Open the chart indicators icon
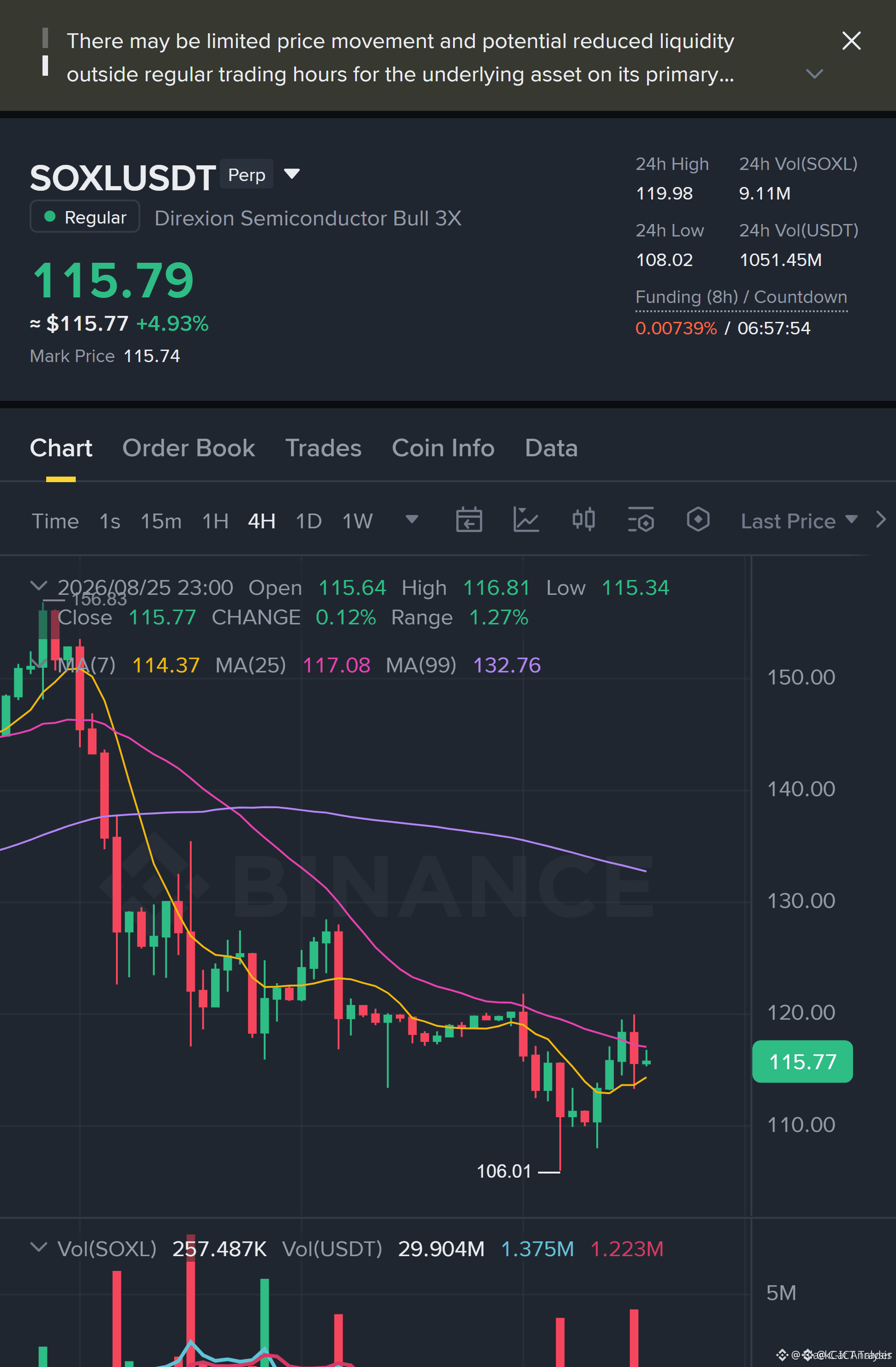This screenshot has height=1367, width=896. point(526,520)
